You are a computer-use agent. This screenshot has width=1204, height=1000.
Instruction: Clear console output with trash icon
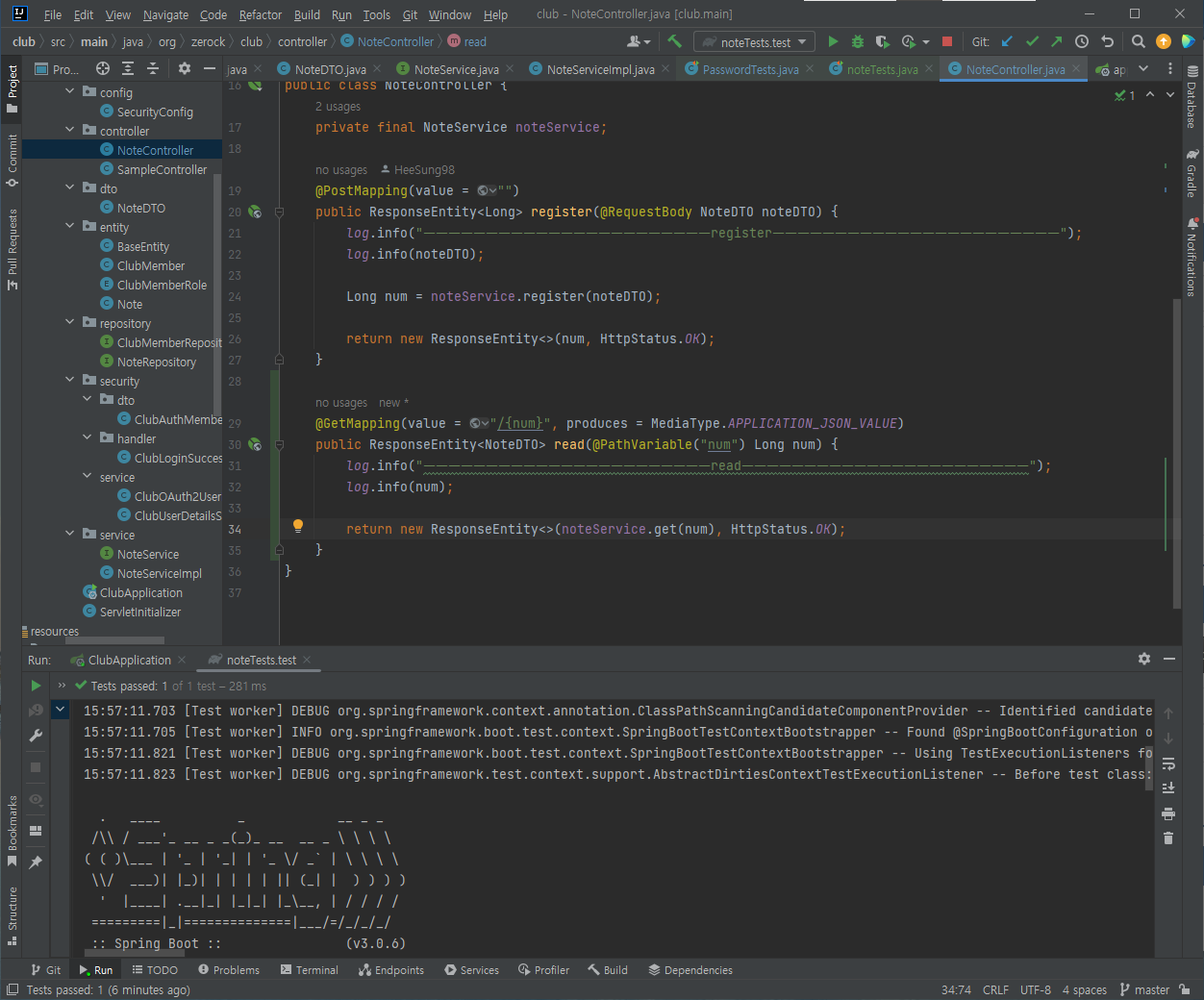tap(1168, 838)
